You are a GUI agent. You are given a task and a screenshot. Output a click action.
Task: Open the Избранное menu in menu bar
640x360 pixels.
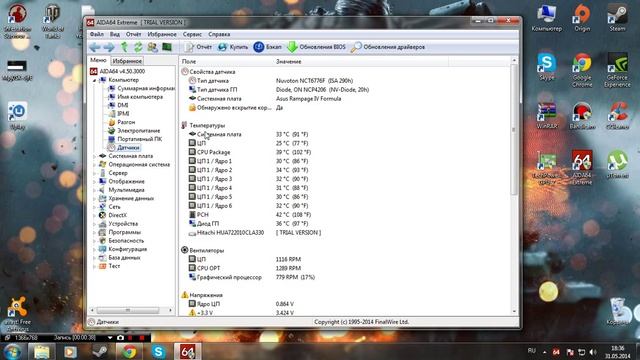click(162, 34)
